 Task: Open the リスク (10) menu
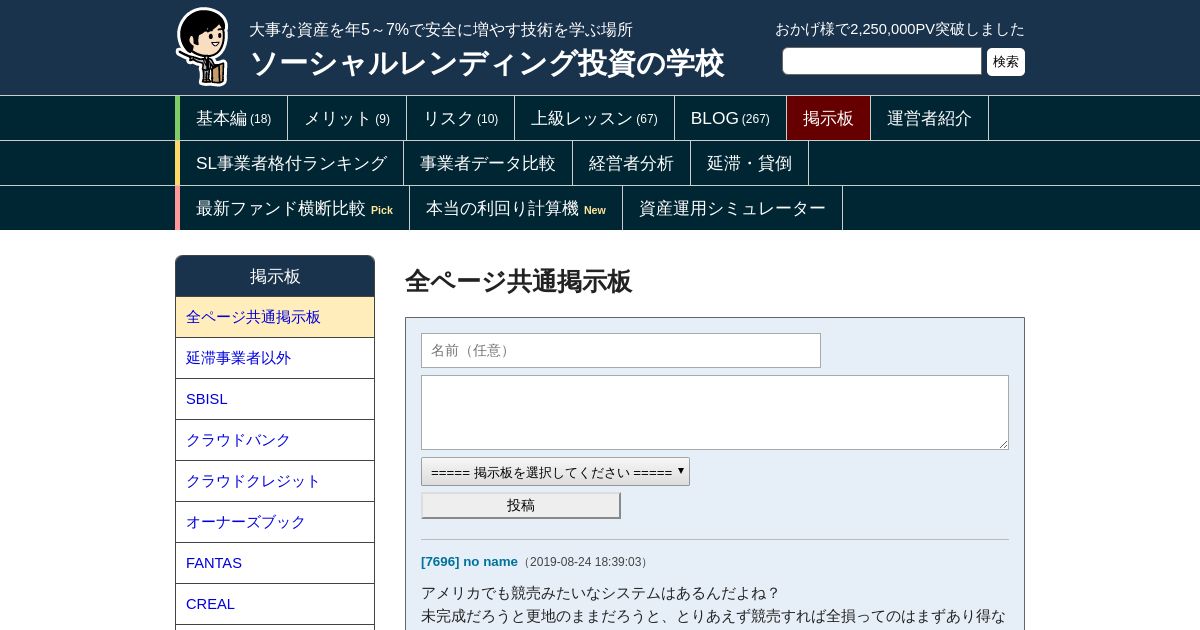coord(460,118)
